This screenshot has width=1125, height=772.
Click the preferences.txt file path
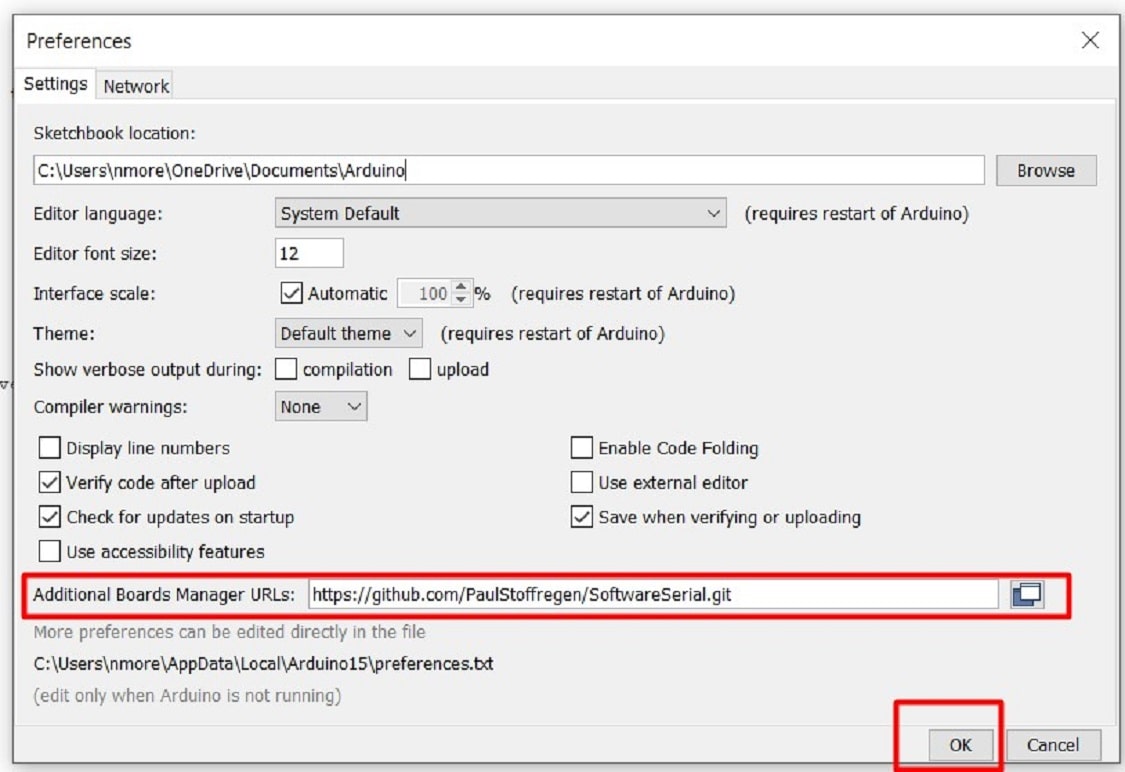tap(263, 664)
